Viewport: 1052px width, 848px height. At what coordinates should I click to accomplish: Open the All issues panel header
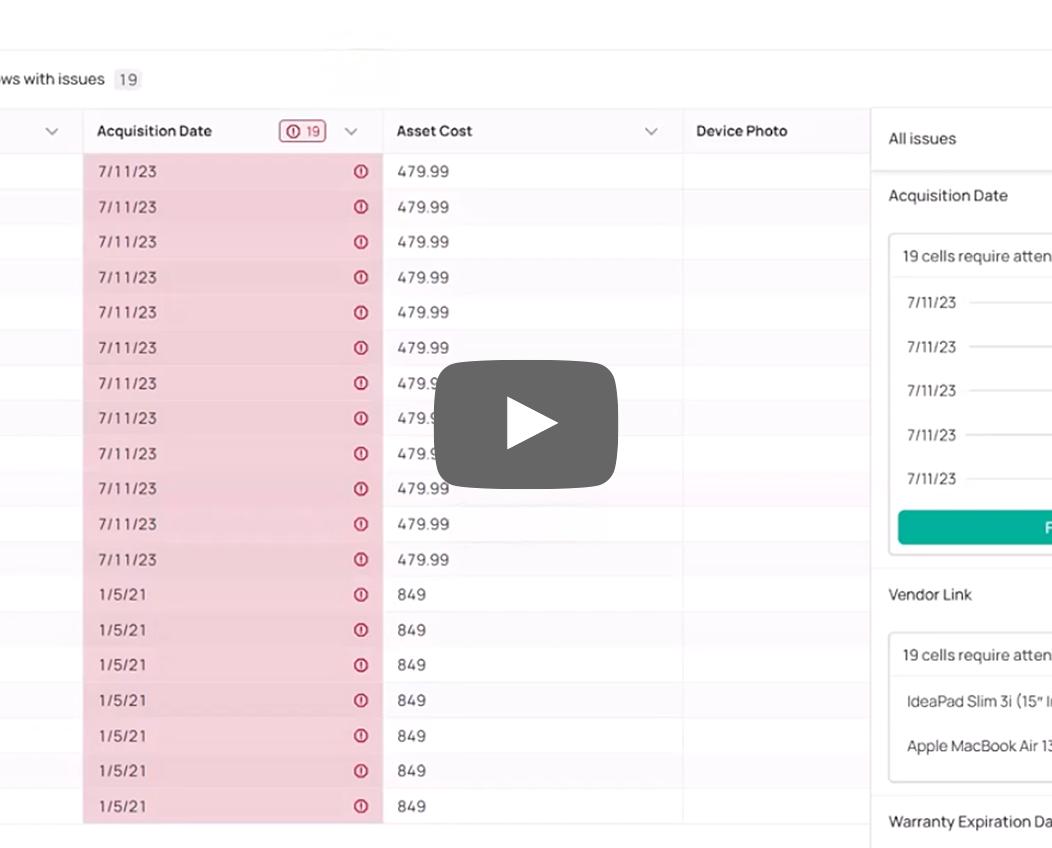(x=922, y=139)
